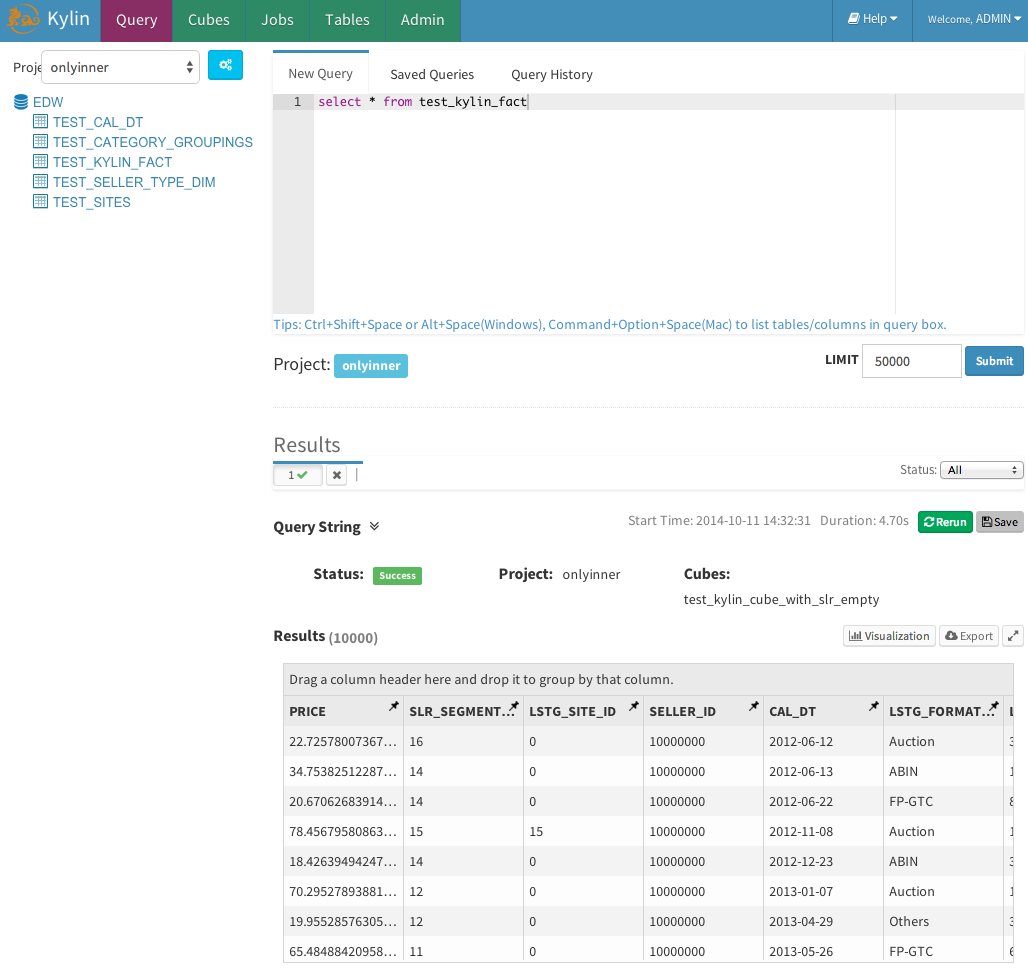The height and width of the screenshot is (971, 1028).
Task: Submit the SQL query
Action: click(994, 361)
